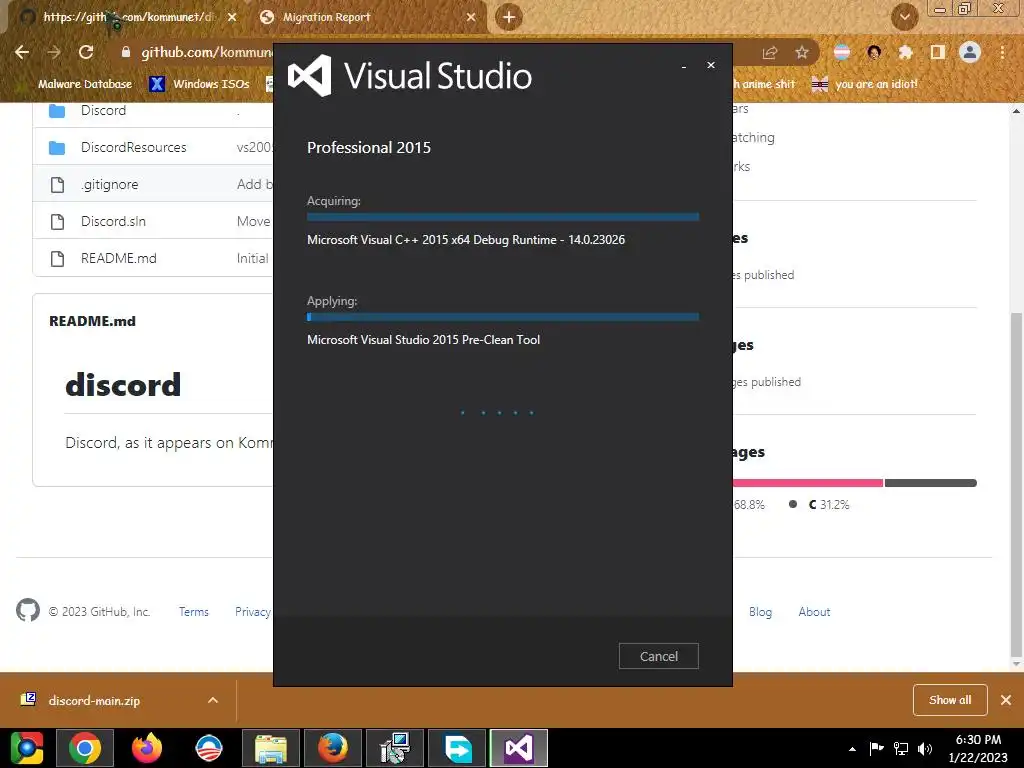Screen dimensions: 1024x768
Task: Launch Firefox Nightly flame icon in taskbar
Action: [x=147, y=748]
